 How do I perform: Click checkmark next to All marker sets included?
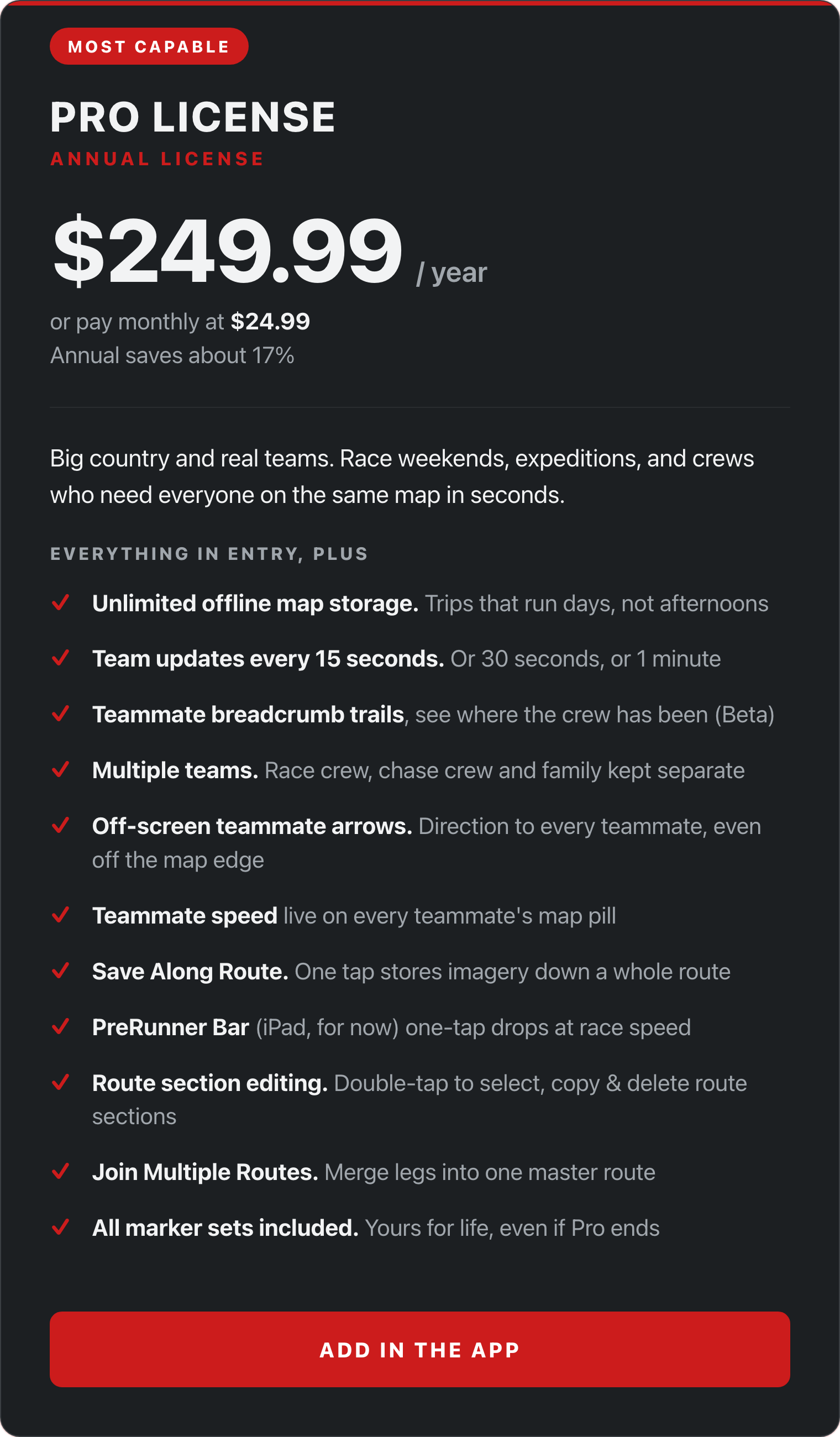[60, 1227]
